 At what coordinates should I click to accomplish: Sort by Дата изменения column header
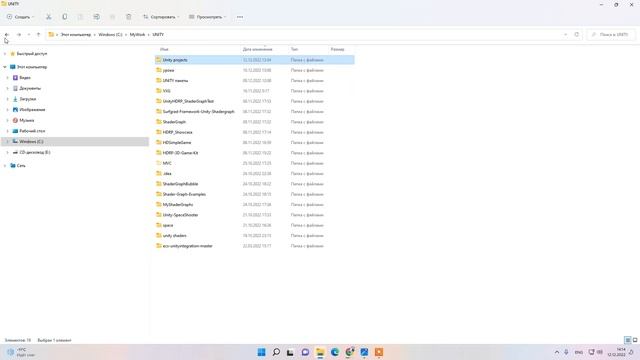click(x=257, y=49)
